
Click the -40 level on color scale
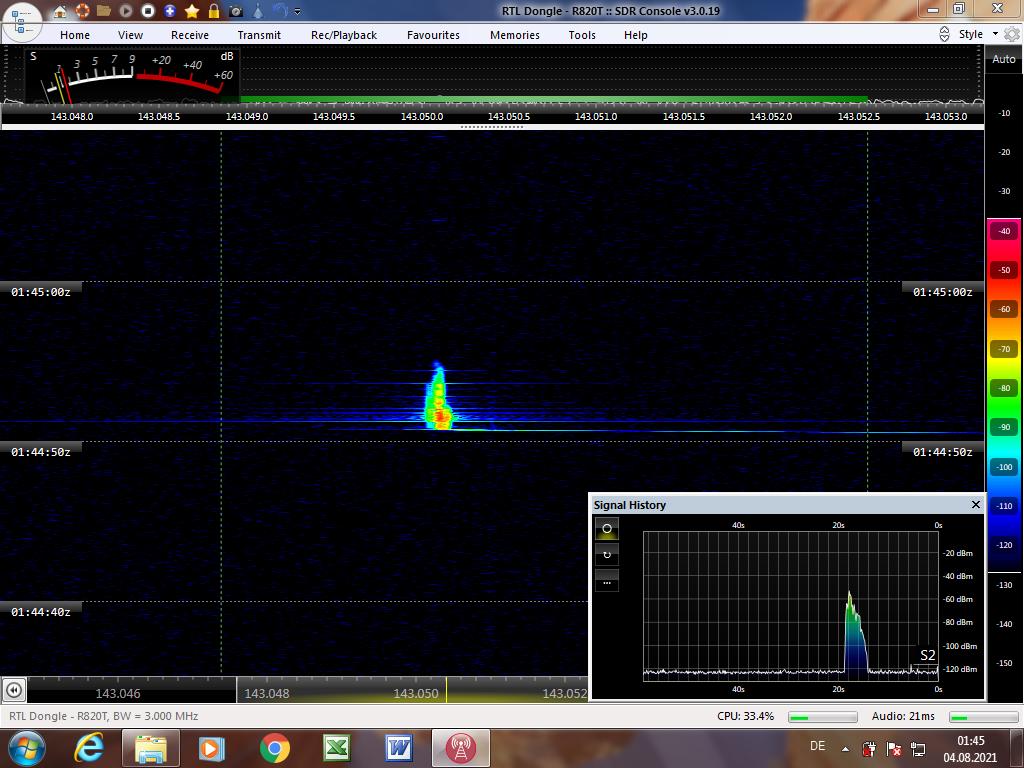(x=1004, y=231)
